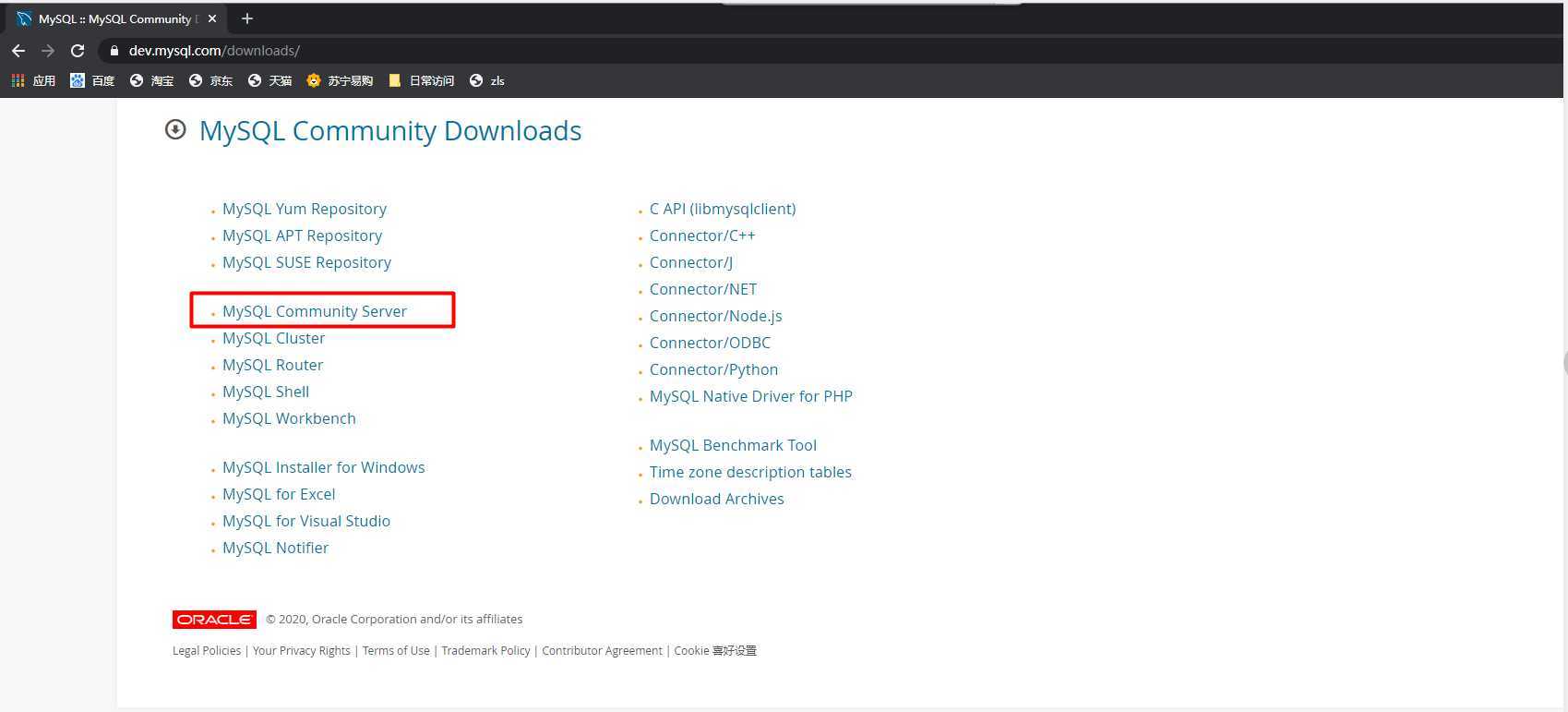This screenshot has height=712, width=1568.
Task: Click the Oracle logo in the footer
Action: click(214, 620)
